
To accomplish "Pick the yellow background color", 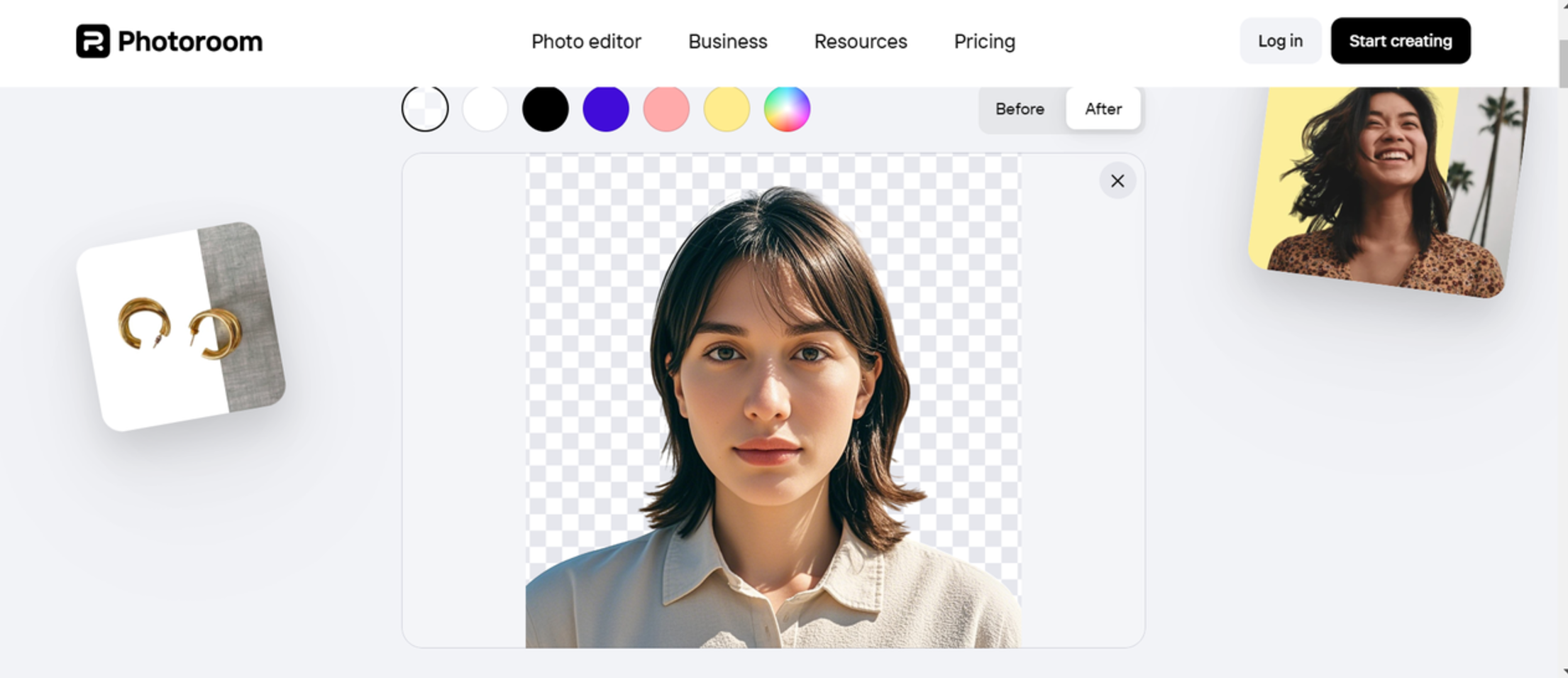I will [727, 109].
